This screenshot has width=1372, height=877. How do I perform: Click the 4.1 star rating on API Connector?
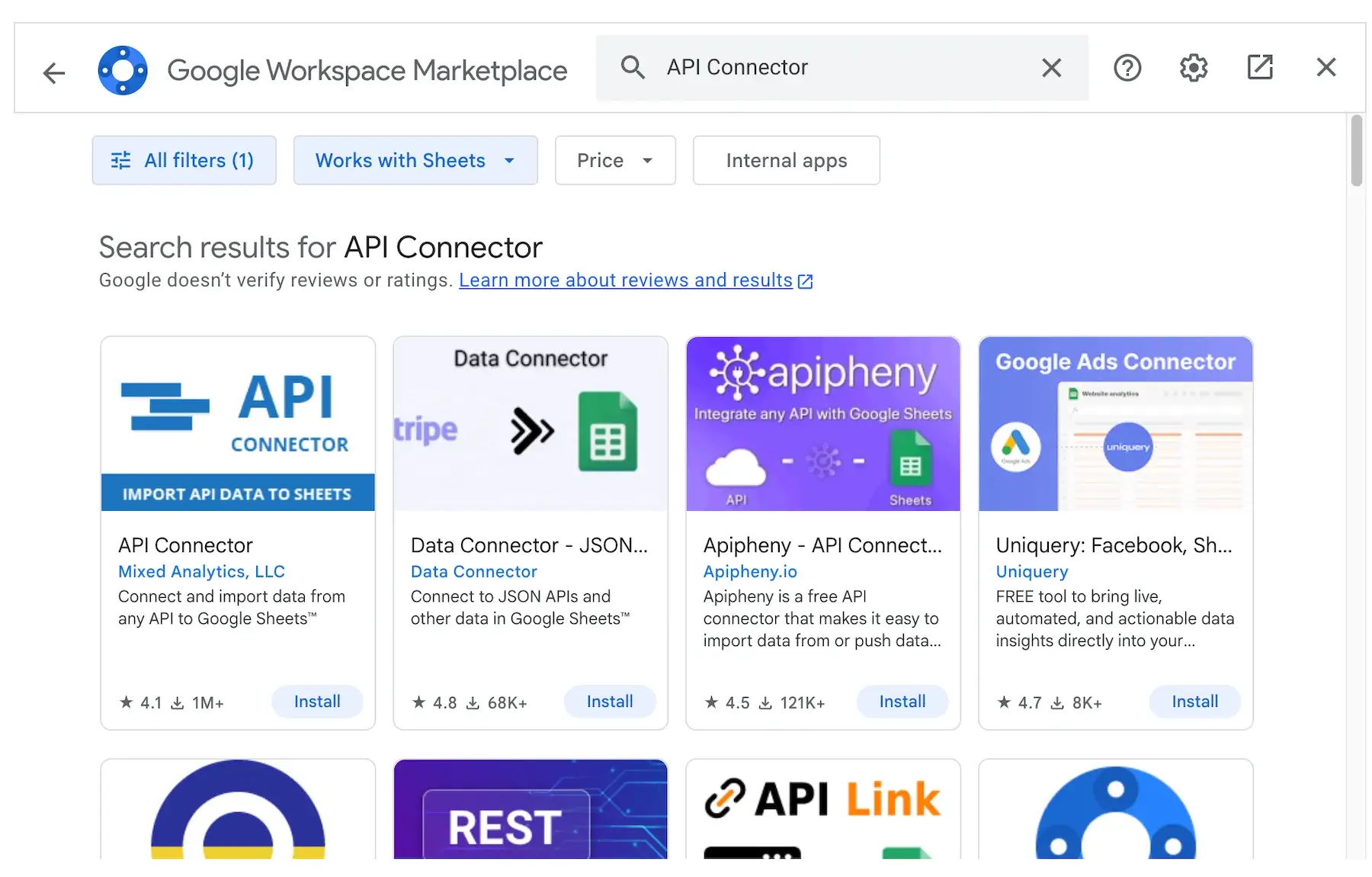141,702
